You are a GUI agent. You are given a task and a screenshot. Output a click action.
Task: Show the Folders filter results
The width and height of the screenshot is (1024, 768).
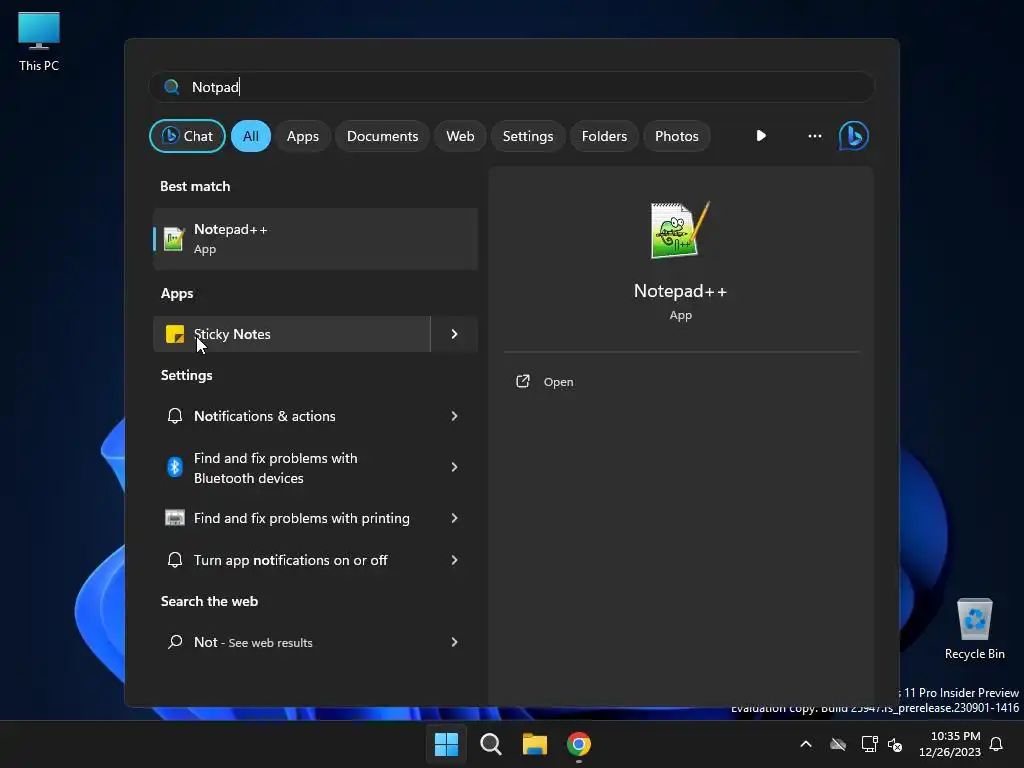tap(604, 136)
